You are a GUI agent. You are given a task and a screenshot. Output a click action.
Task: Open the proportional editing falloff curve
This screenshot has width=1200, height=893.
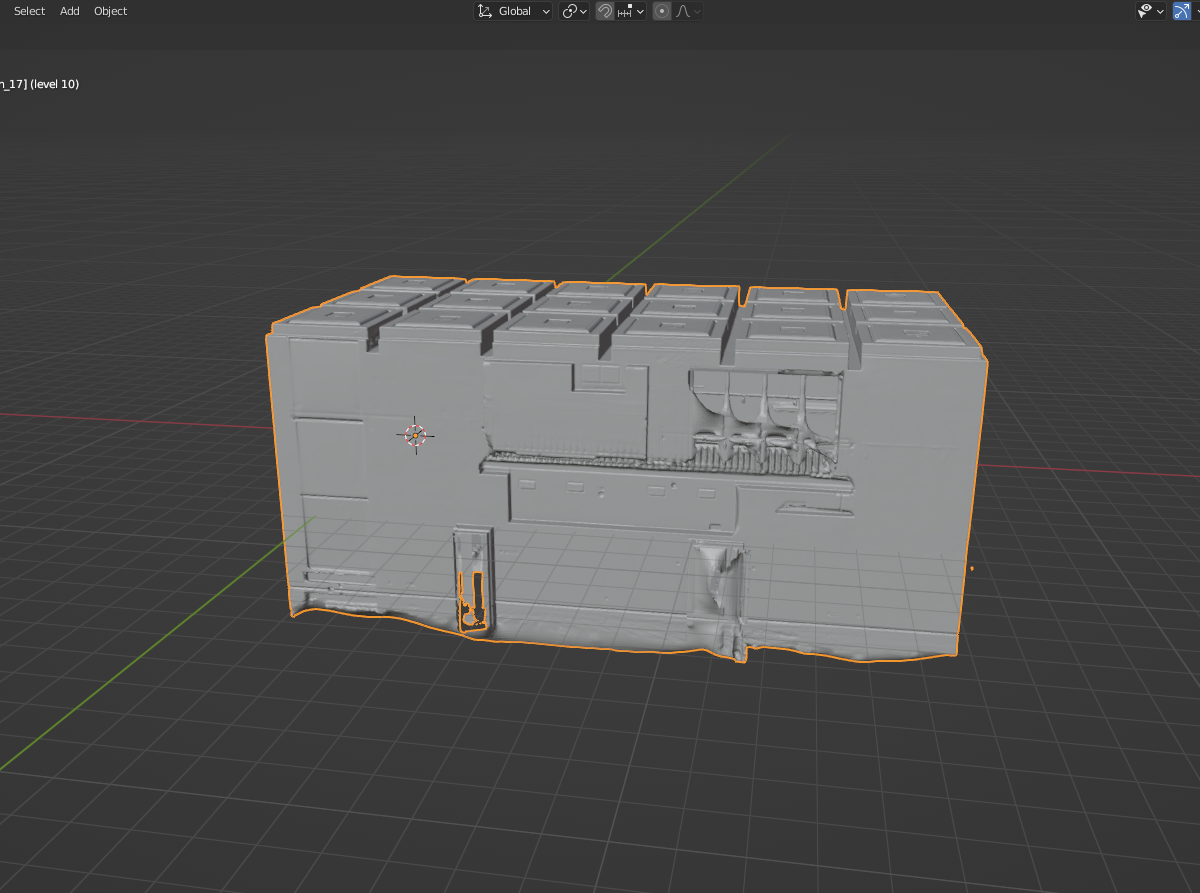pyautogui.click(x=689, y=11)
